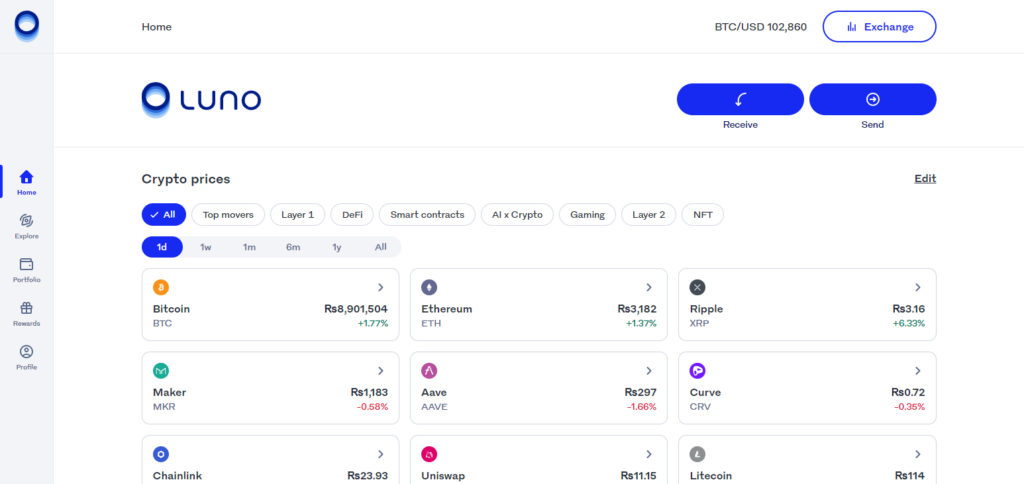Open Bitcoin card chevron arrow
Viewport: 1024px width, 484px height.
[x=381, y=287]
